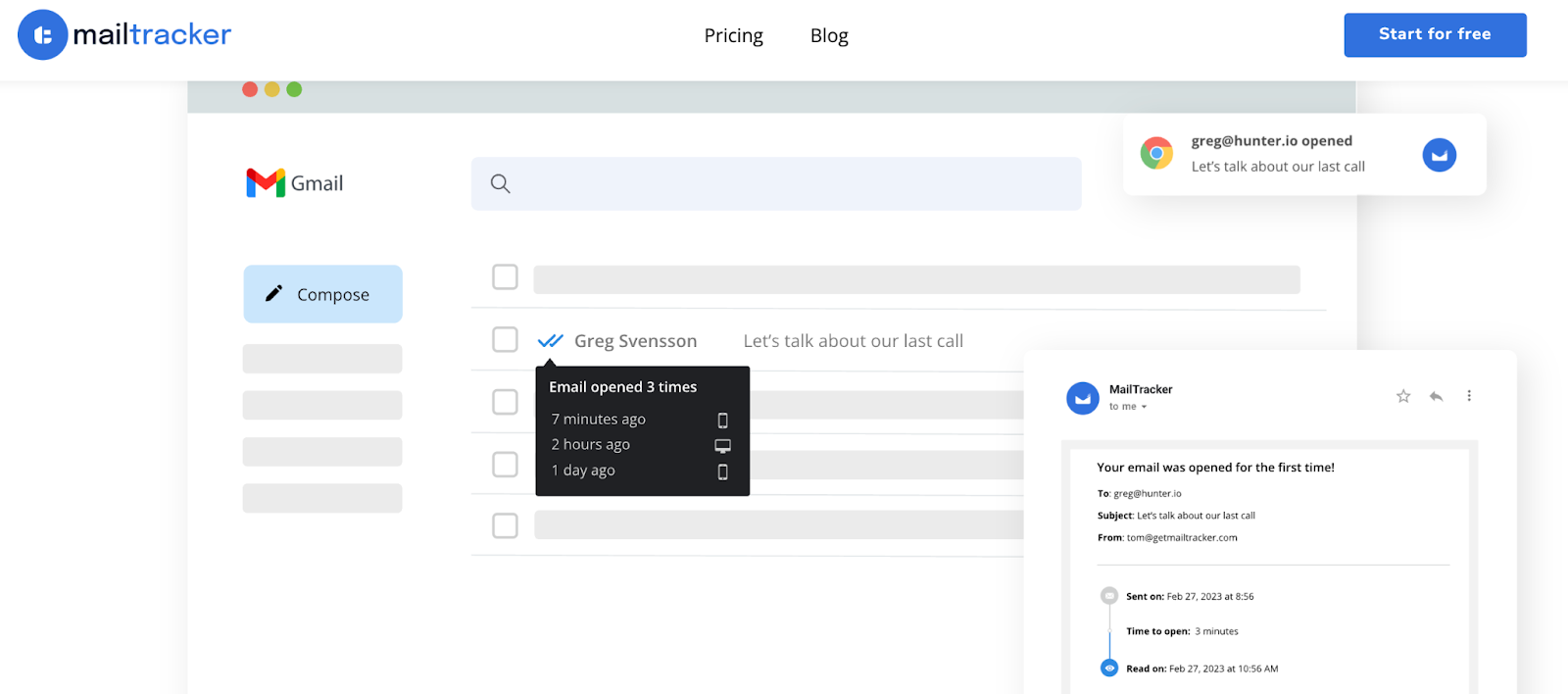The width and height of the screenshot is (1568, 694).
Task: Tick the checkbox just below Greg Svensson's row
Action: [x=505, y=402]
